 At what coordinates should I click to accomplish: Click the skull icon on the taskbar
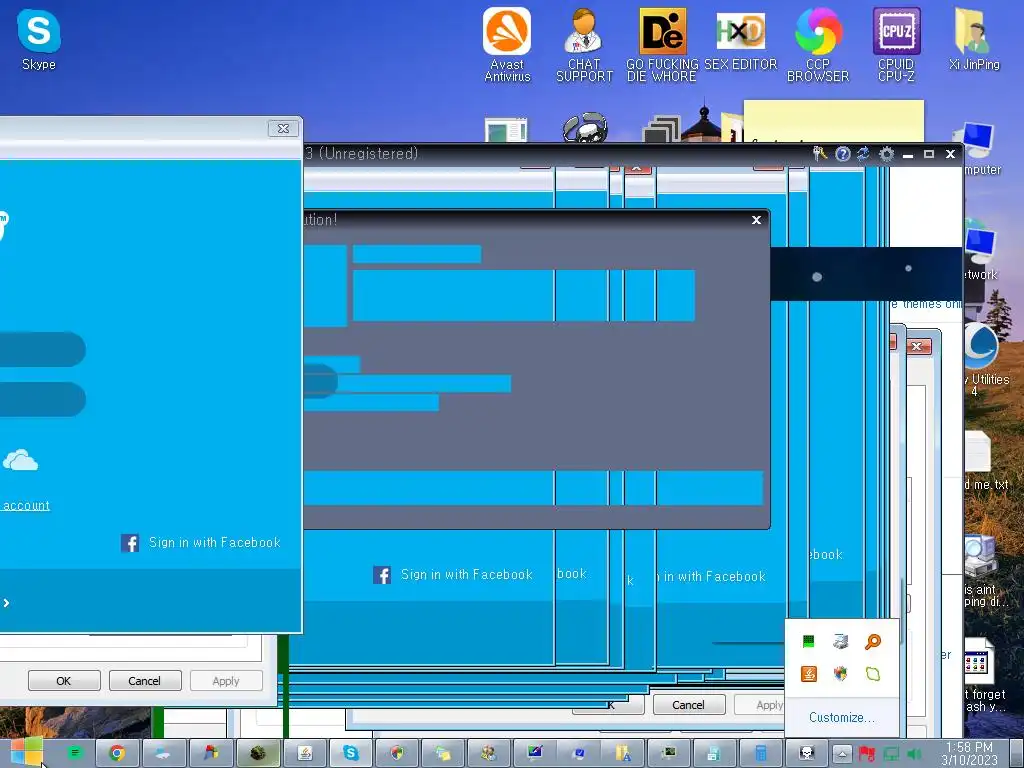coord(806,753)
